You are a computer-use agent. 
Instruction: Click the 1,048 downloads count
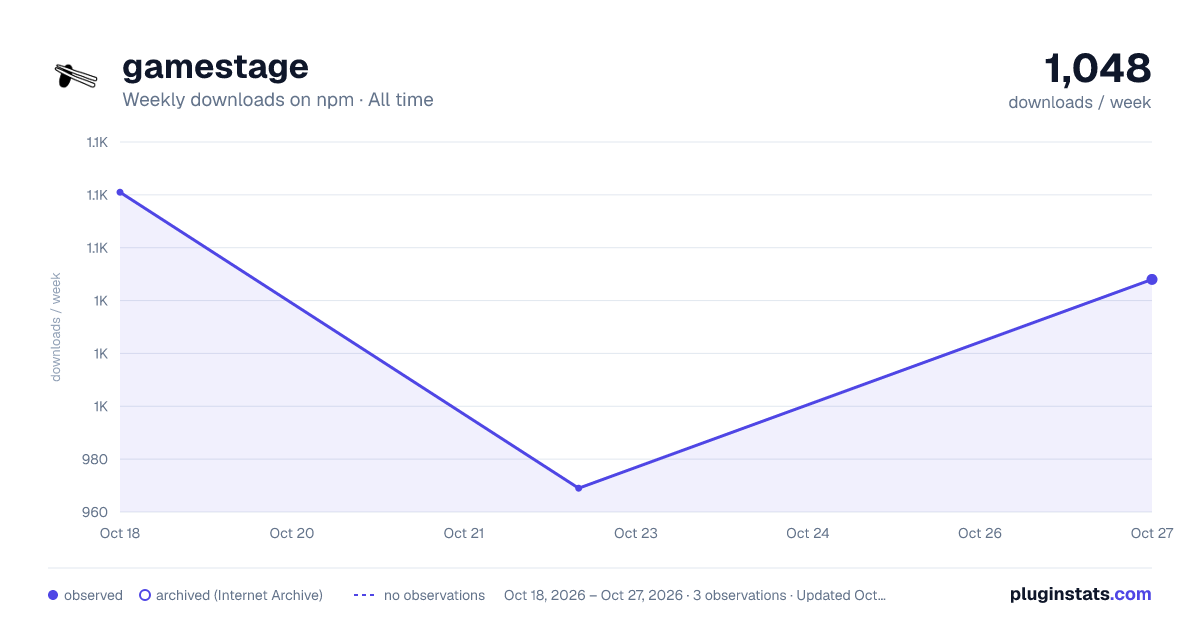[x=1098, y=68]
